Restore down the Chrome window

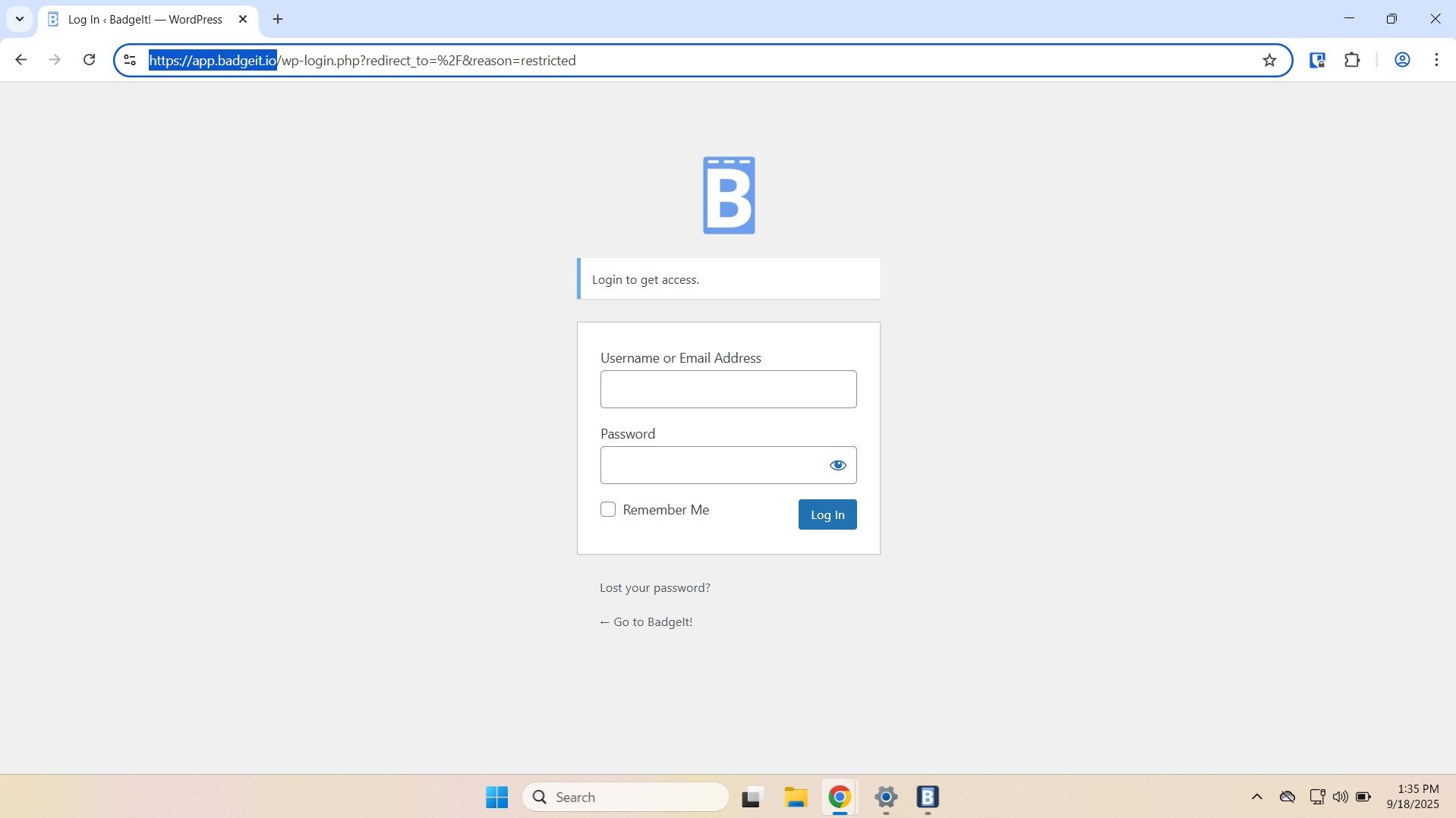click(1391, 19)
